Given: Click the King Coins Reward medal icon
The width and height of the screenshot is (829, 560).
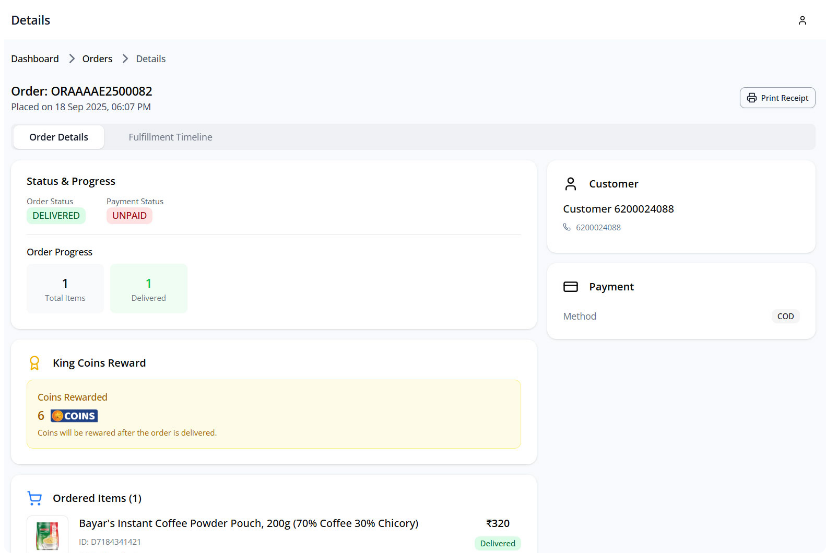Looking at the screenshot, I should (35, 363).
